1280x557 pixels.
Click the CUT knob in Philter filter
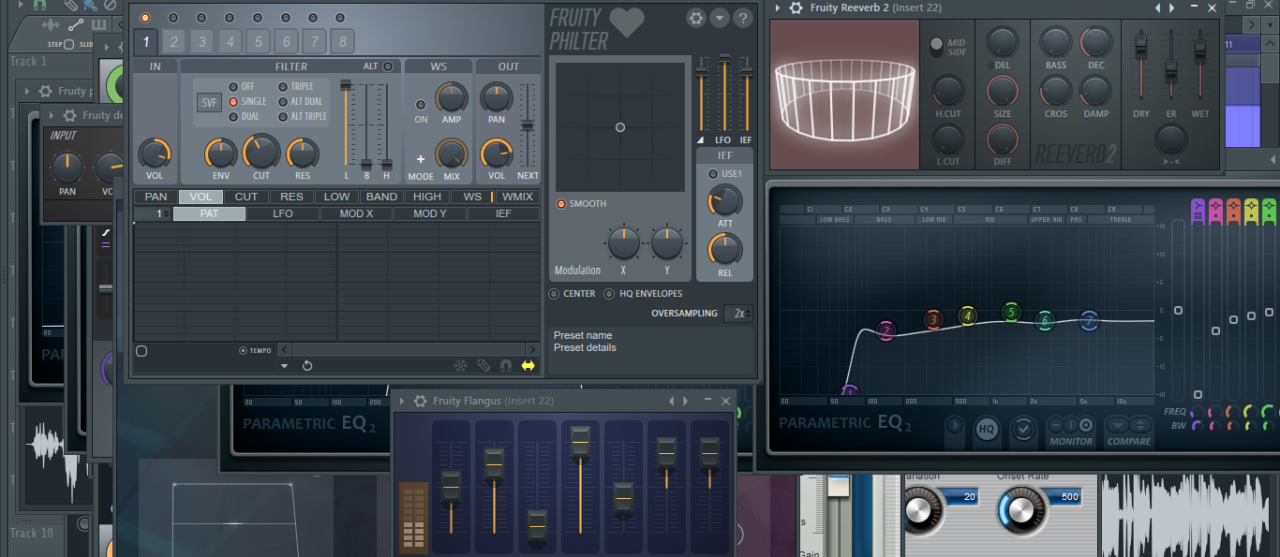[x=261, y=152]
